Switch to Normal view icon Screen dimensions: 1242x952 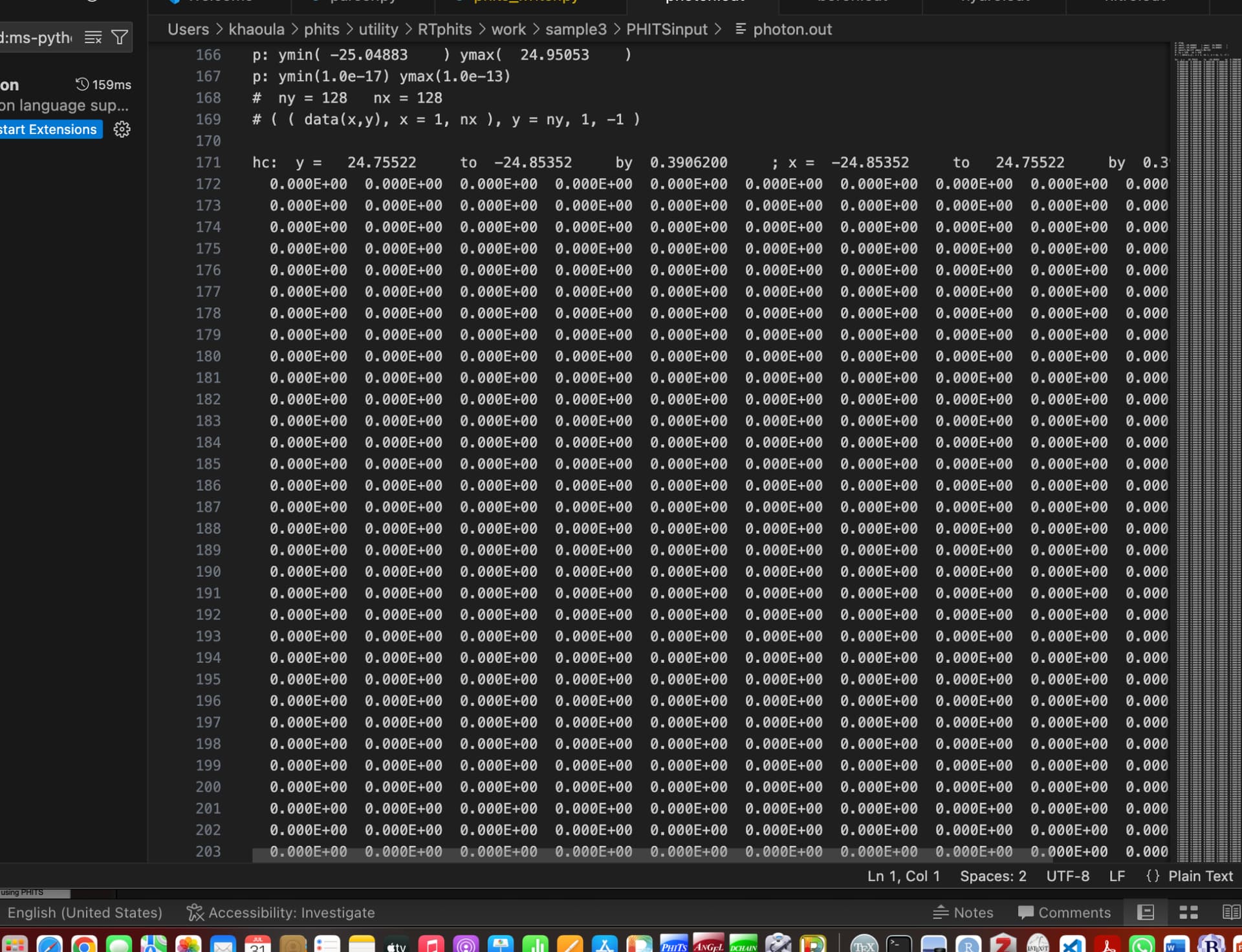(x=1146, y=913)
